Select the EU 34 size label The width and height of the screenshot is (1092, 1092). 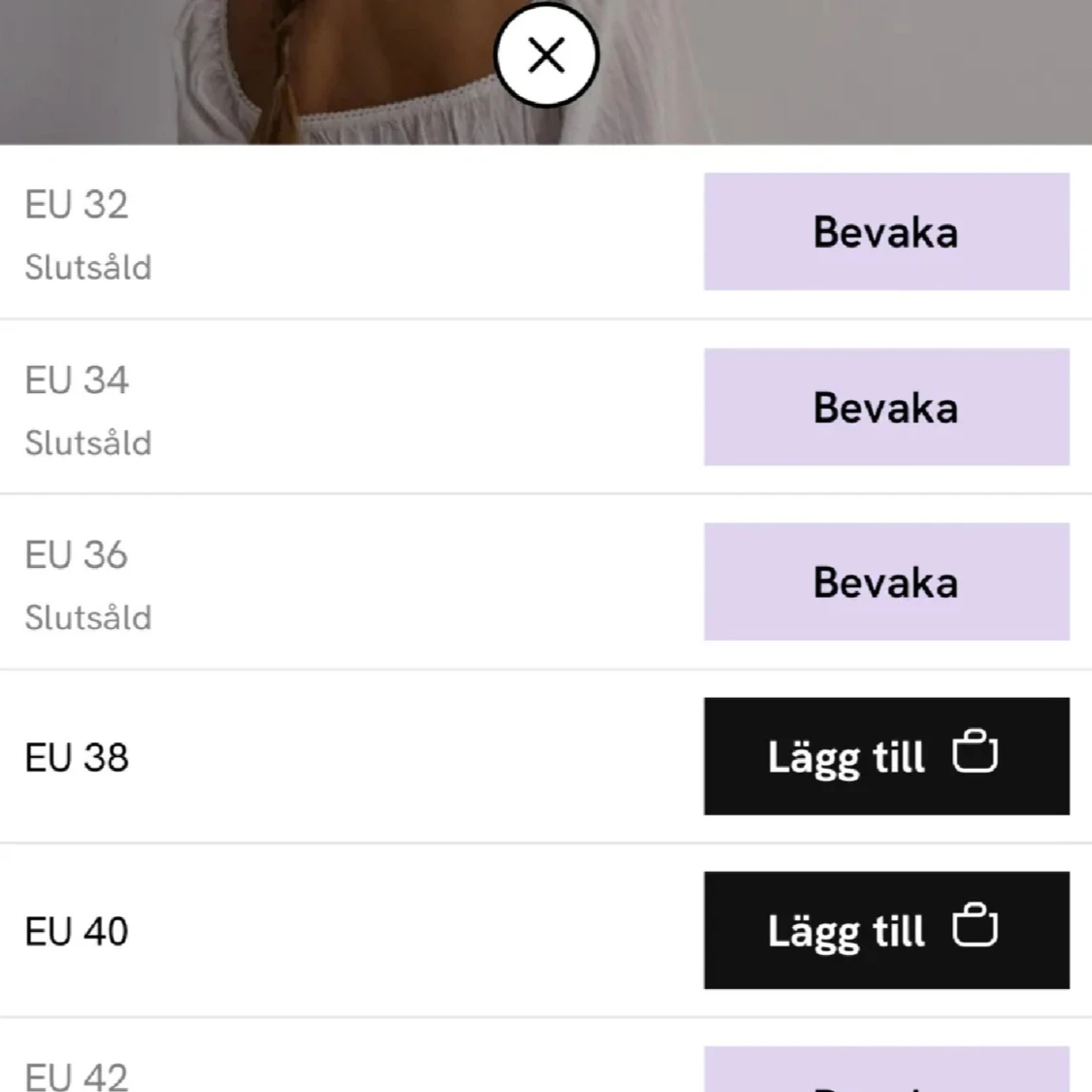[77, 381]
